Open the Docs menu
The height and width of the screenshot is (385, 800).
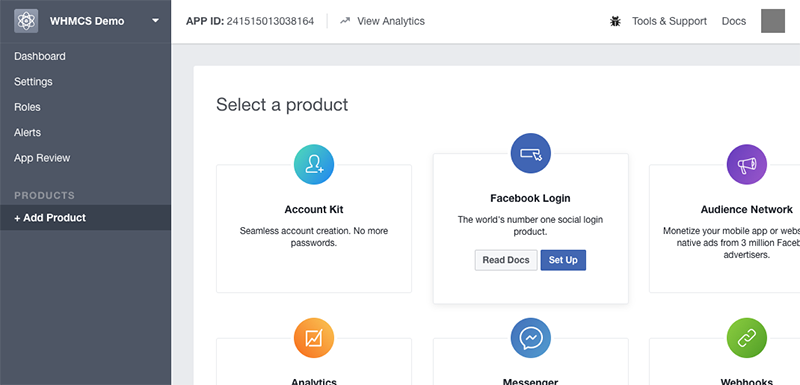[x=734, y=21]
